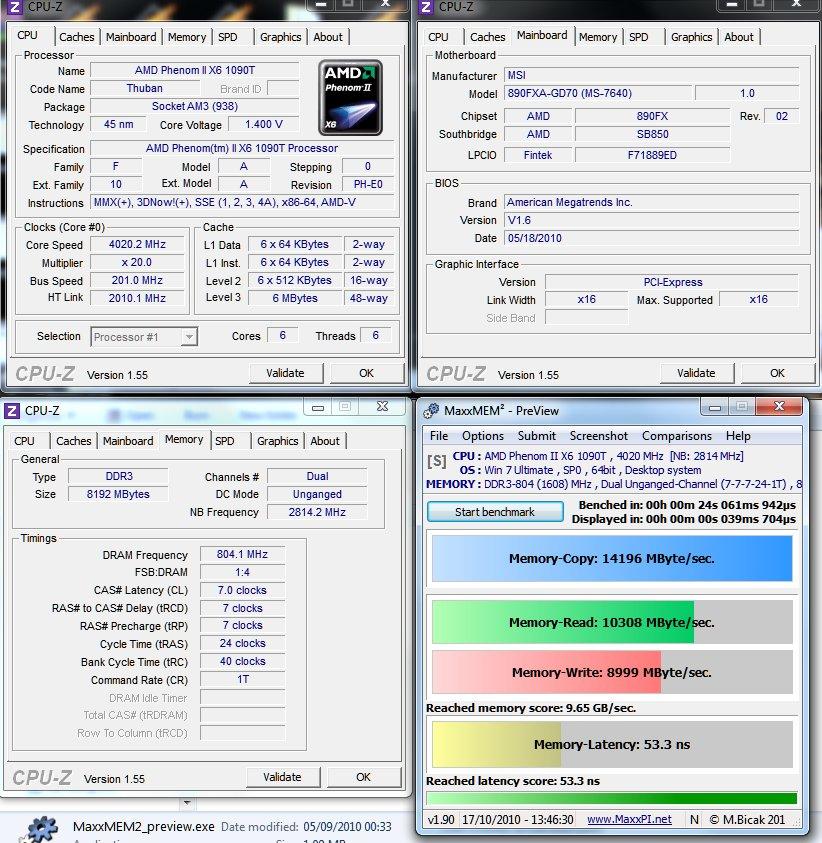Click the Multiplier value x 20.0
Viewport: 822px width, 843px height.
pos(137,262)
